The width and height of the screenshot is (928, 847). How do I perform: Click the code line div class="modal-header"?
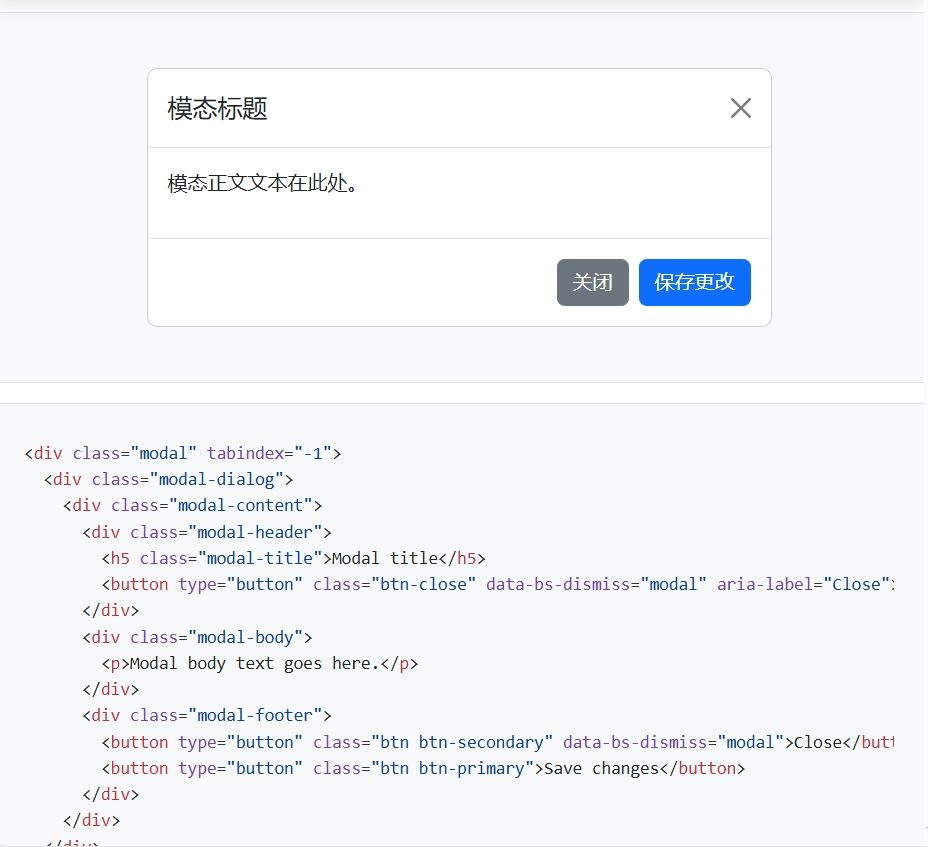point(207,532)
